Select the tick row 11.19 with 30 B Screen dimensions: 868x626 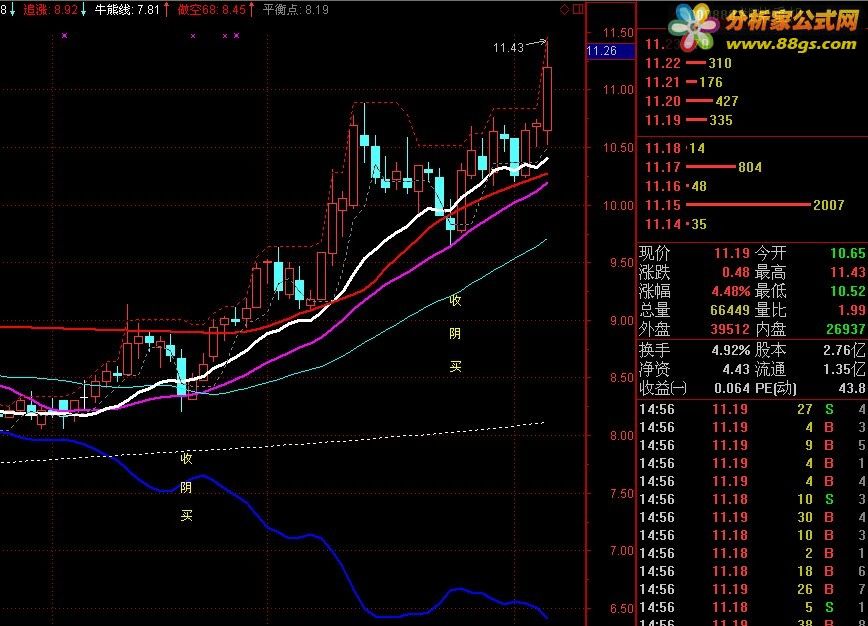point(752,518)
